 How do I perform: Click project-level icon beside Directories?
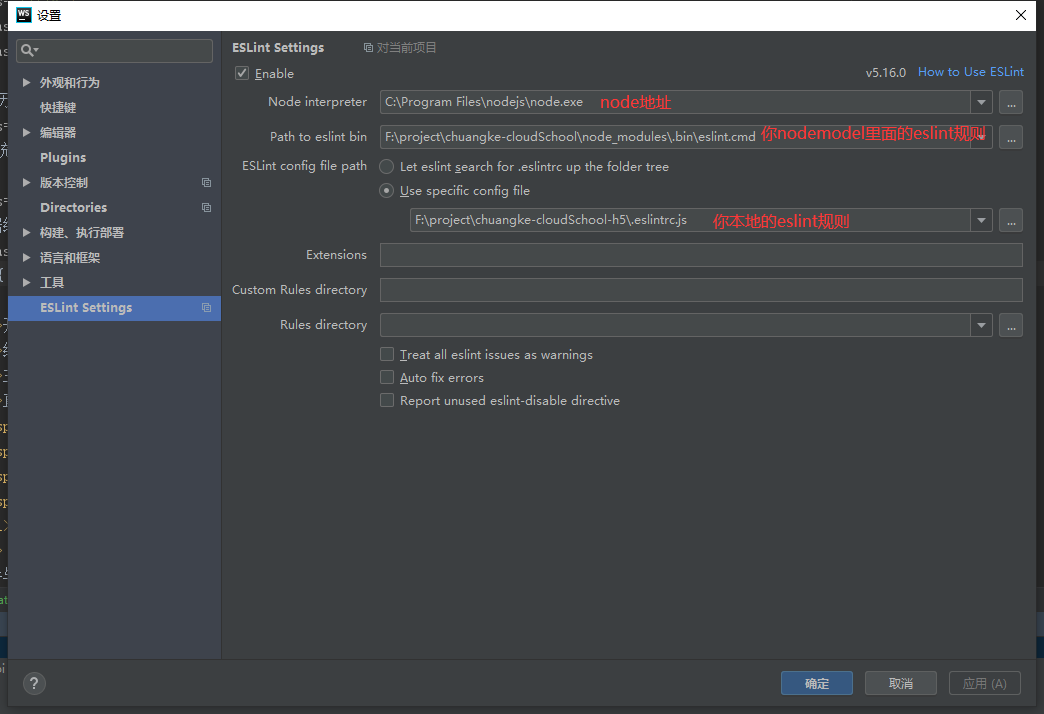[206, 208]
